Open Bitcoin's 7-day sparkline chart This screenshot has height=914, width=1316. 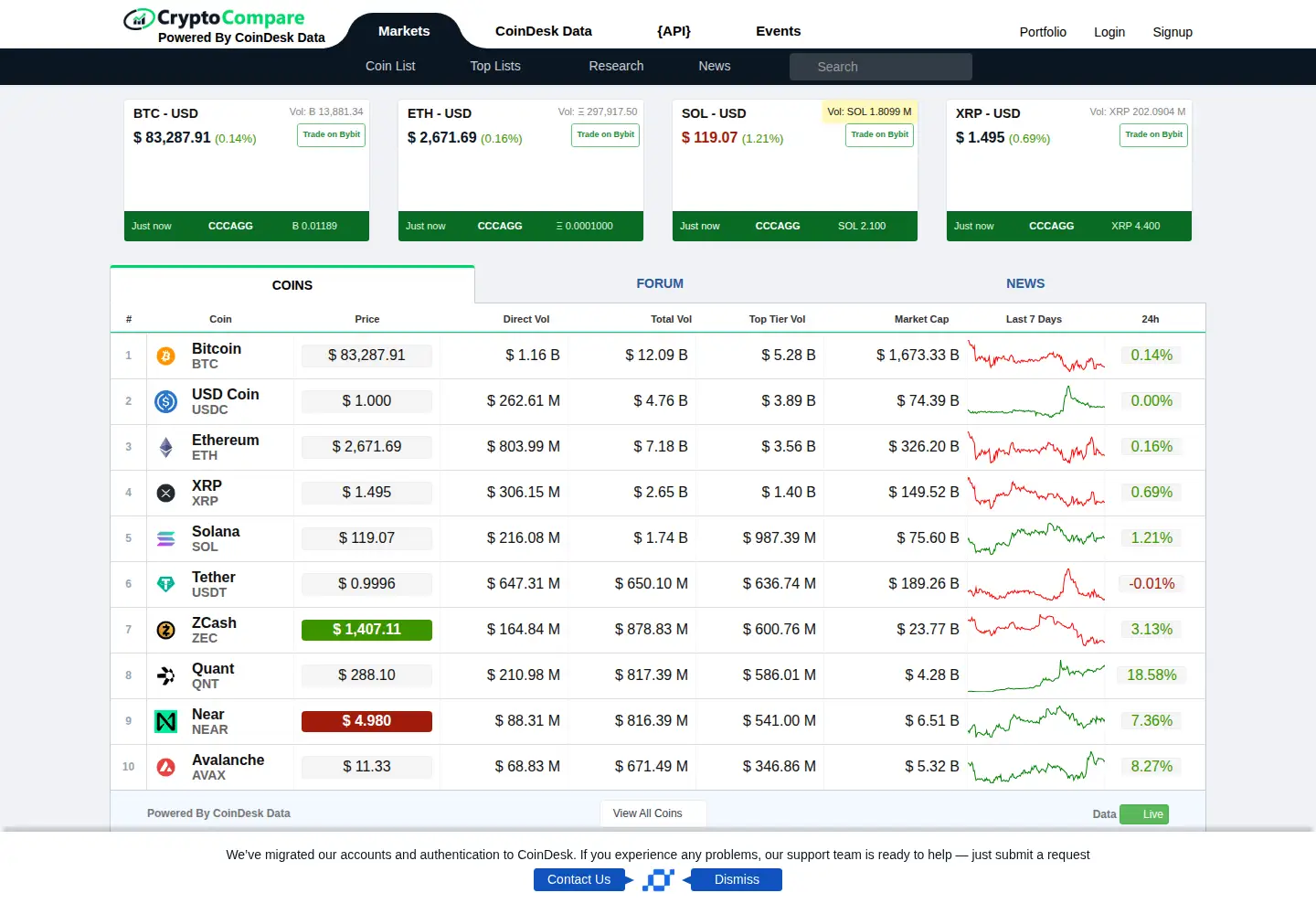click(x=1036, y=356)
